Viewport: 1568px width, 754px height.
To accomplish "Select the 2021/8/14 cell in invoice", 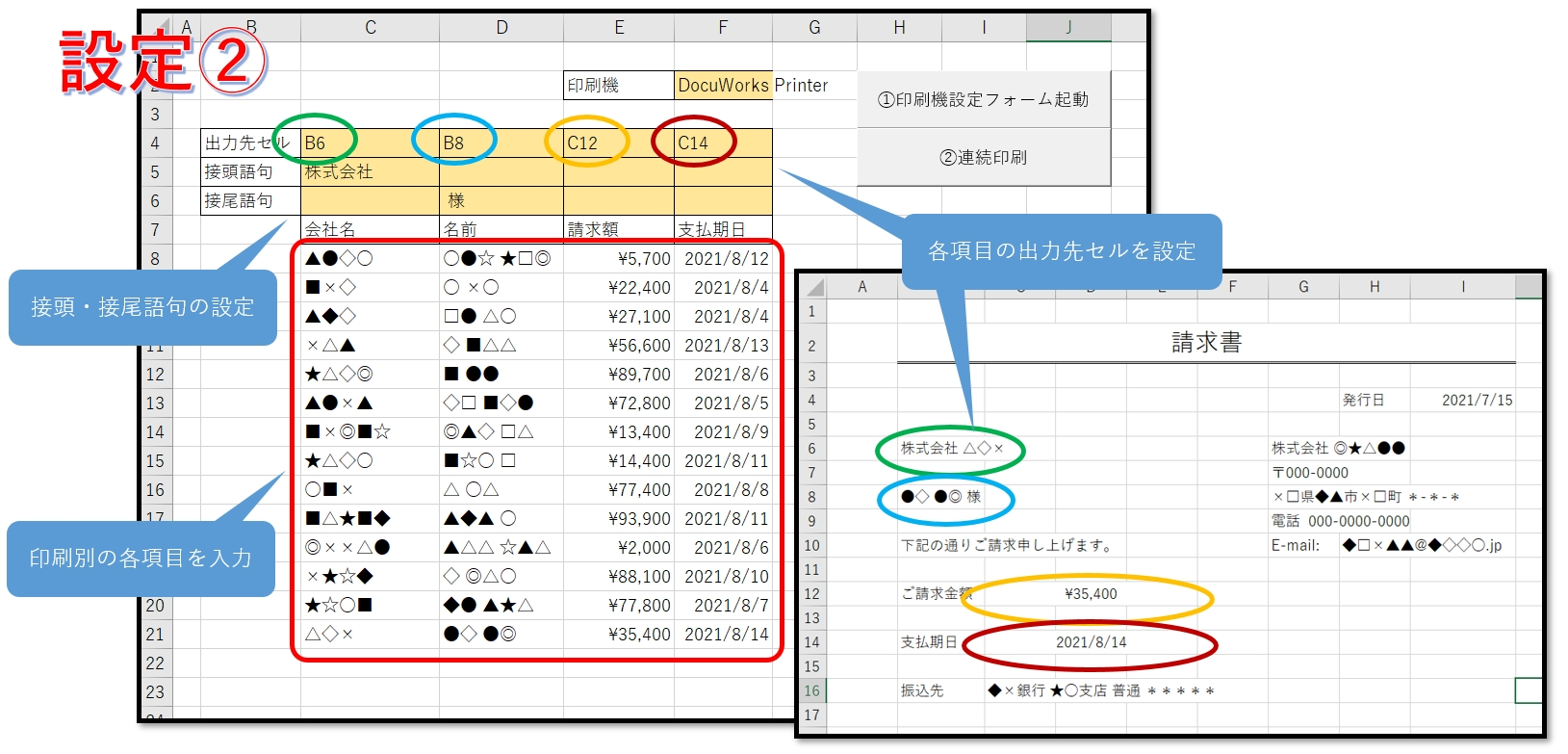I will 1091,642.
